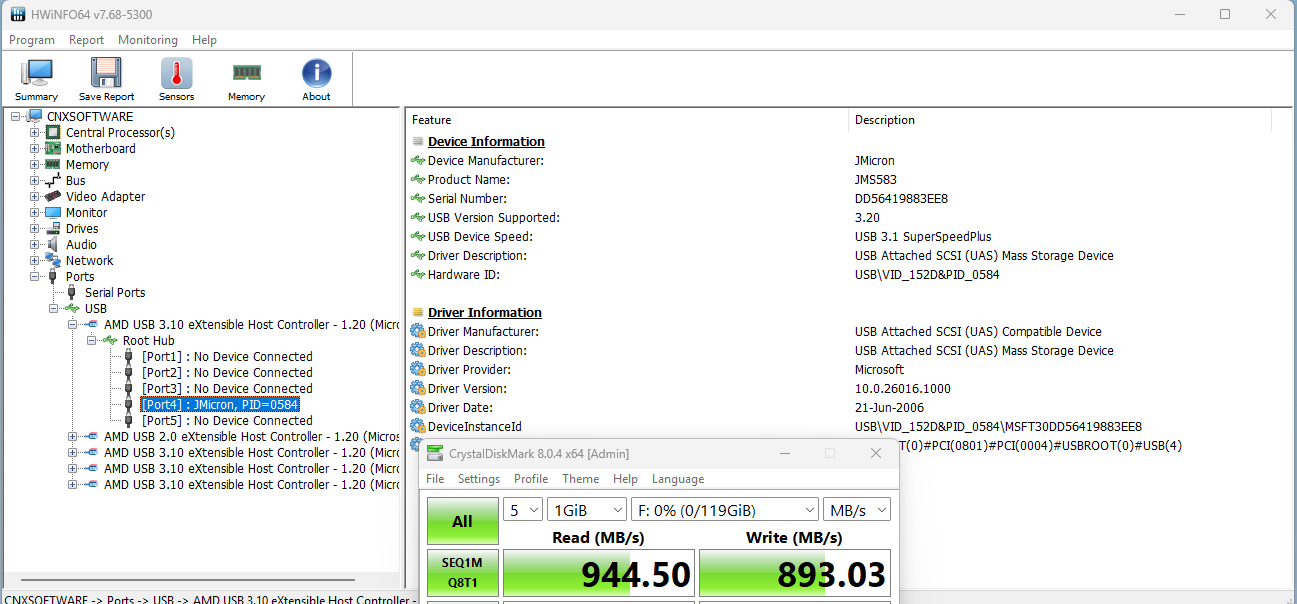The width and height of the screenshot is (1297, 604).
Task: Collapse the USB node
Action: [54, 309]
